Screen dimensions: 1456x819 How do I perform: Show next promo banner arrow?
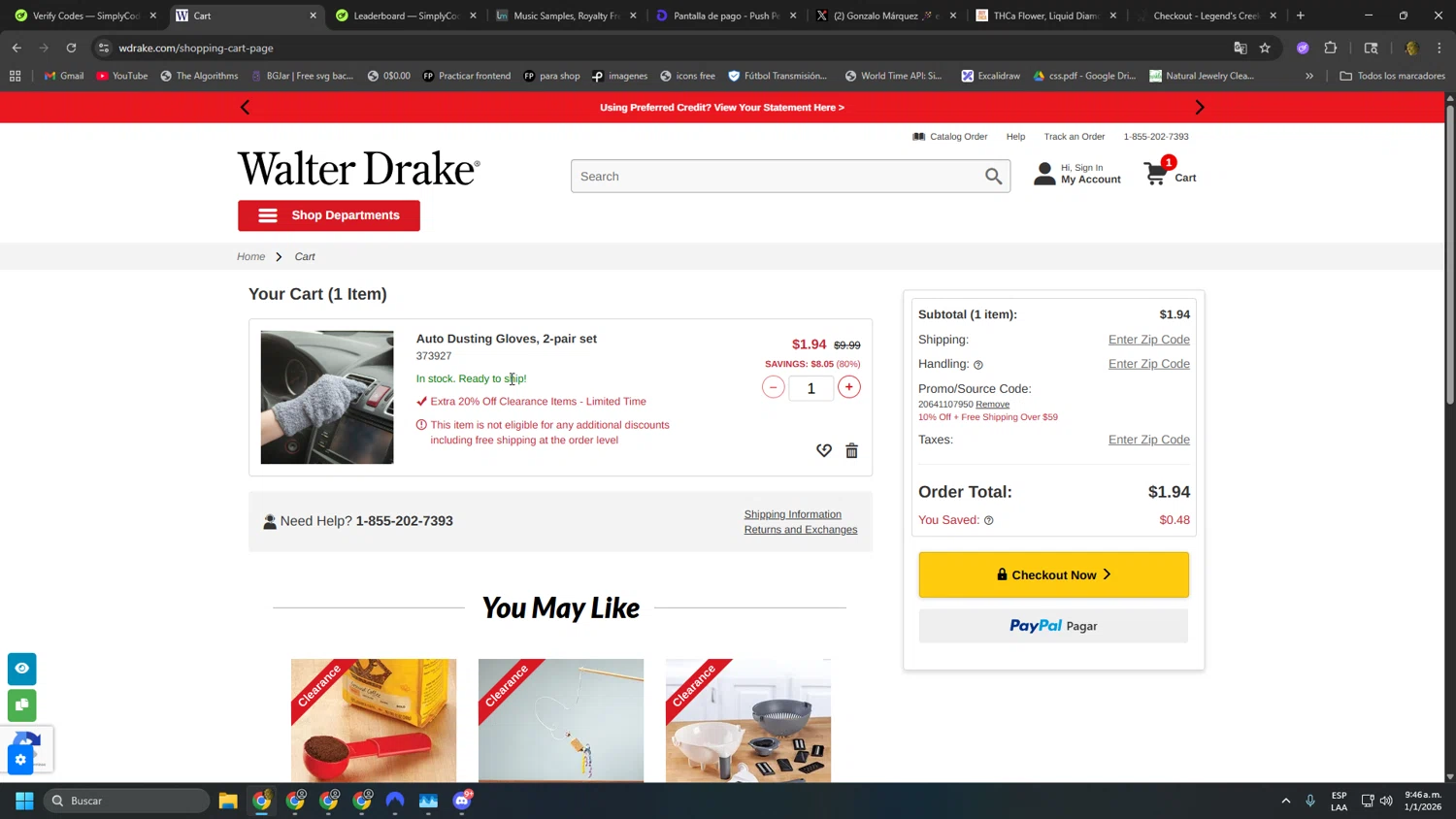point(1199,108)
